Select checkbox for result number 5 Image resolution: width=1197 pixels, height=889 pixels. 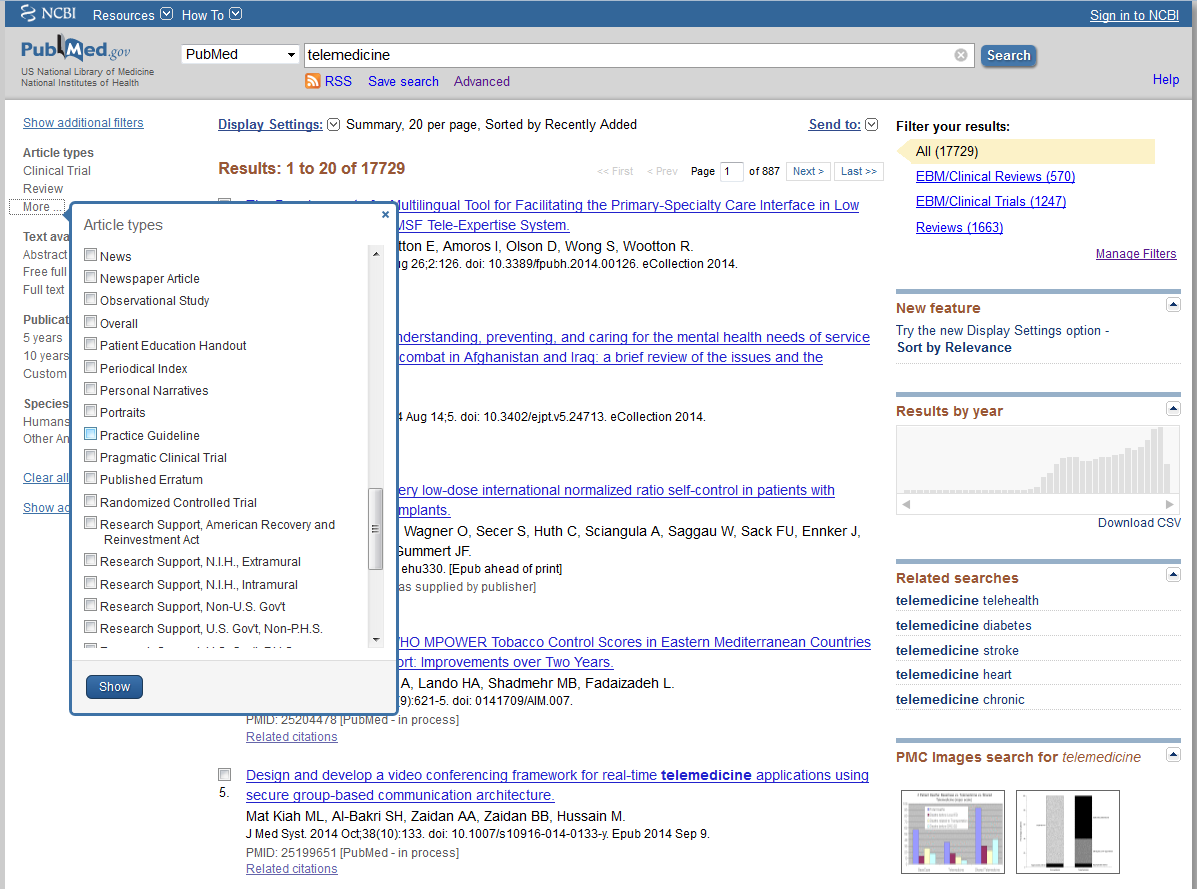[224, 774]
